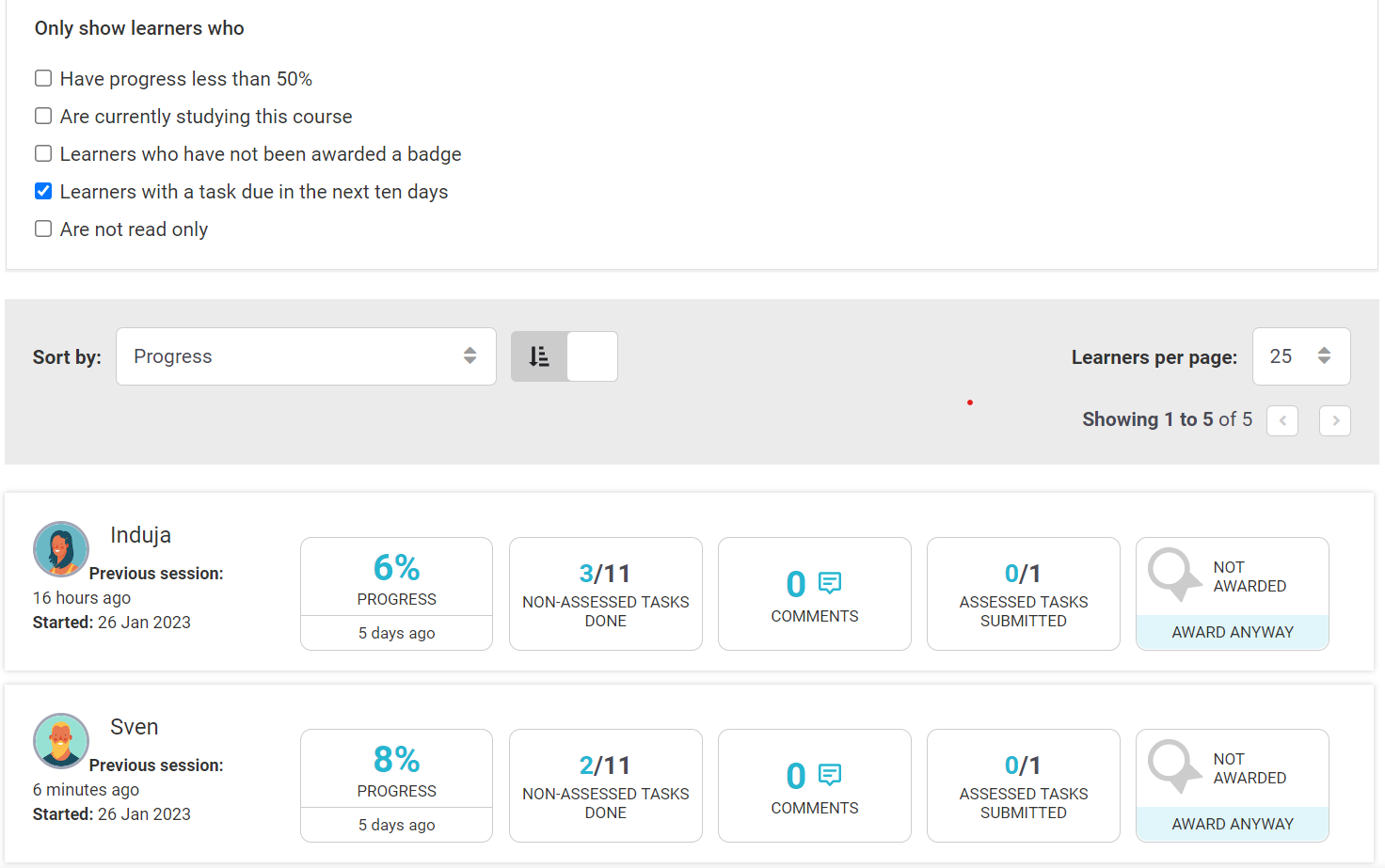Switch the sort direction toggle to the right option

pos(591,356)
